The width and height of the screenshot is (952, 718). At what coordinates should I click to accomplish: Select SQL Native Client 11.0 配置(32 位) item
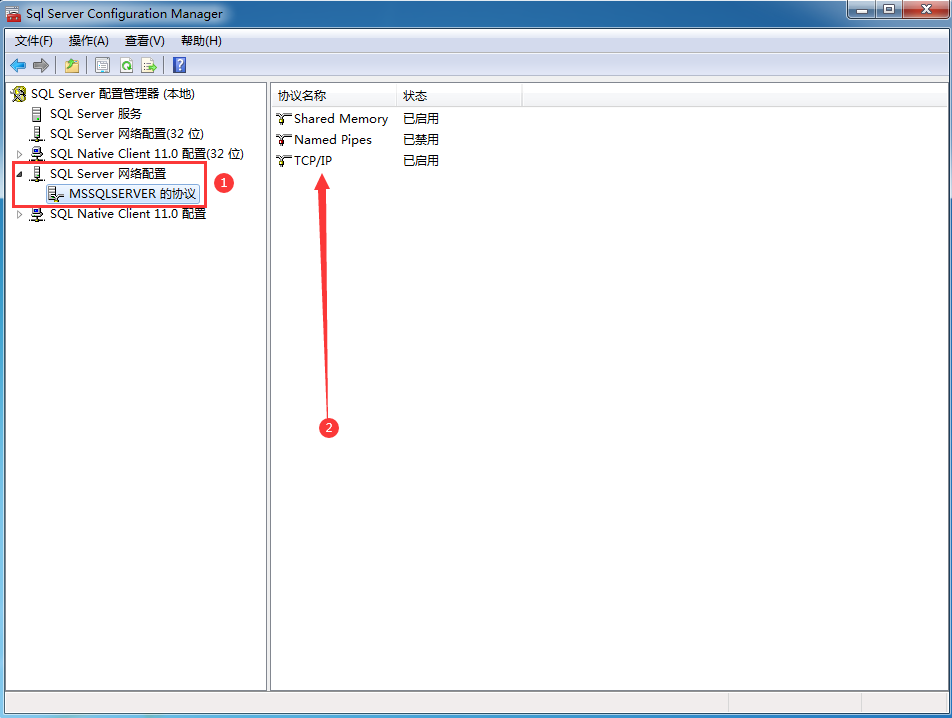click(x=147, y=154)
